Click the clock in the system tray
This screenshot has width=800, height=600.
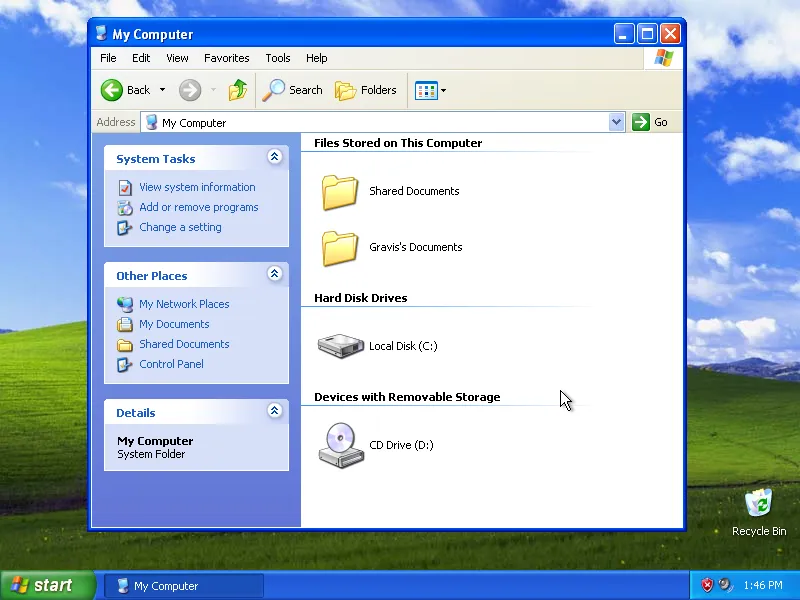pos(762,585)
